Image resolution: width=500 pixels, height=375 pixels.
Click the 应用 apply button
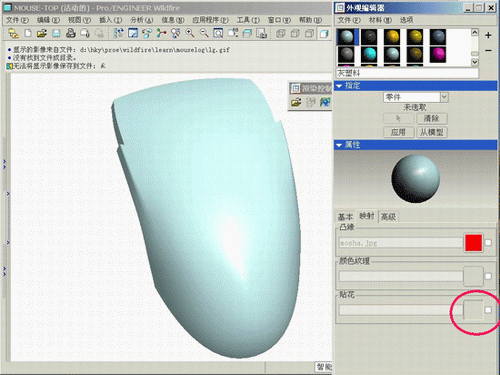(398, 132)
